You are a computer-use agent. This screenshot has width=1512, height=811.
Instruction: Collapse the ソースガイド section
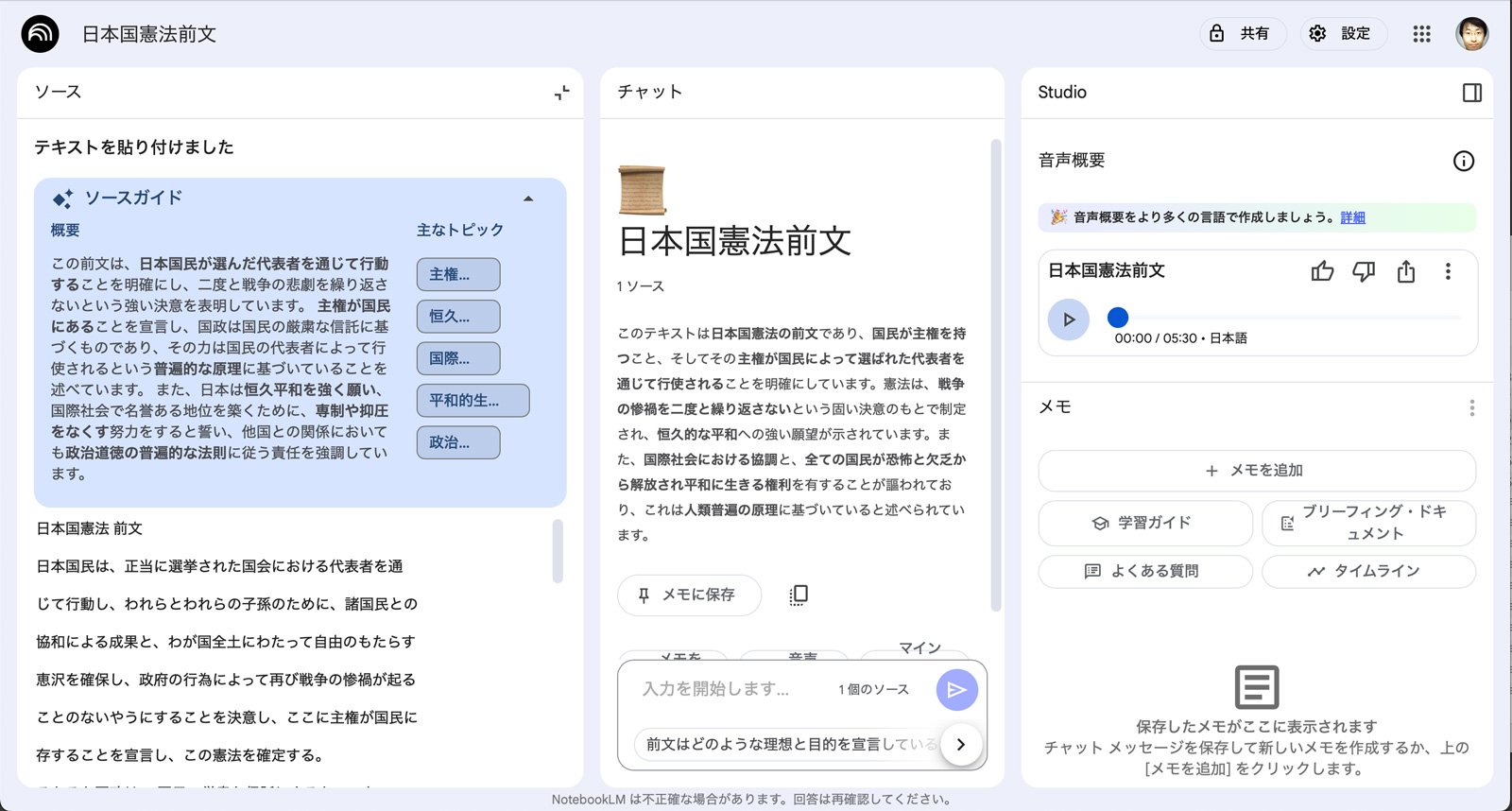click(x=528, y=198)
